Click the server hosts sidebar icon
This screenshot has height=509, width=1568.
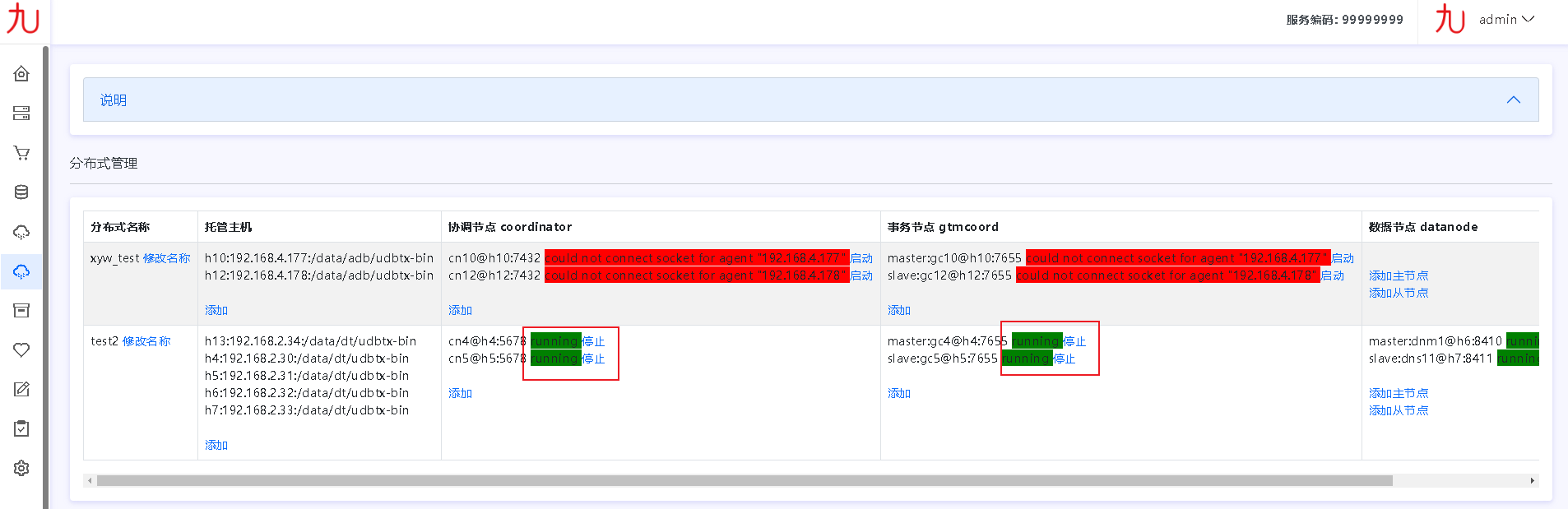pyautogui.click(x=21, y=113)
